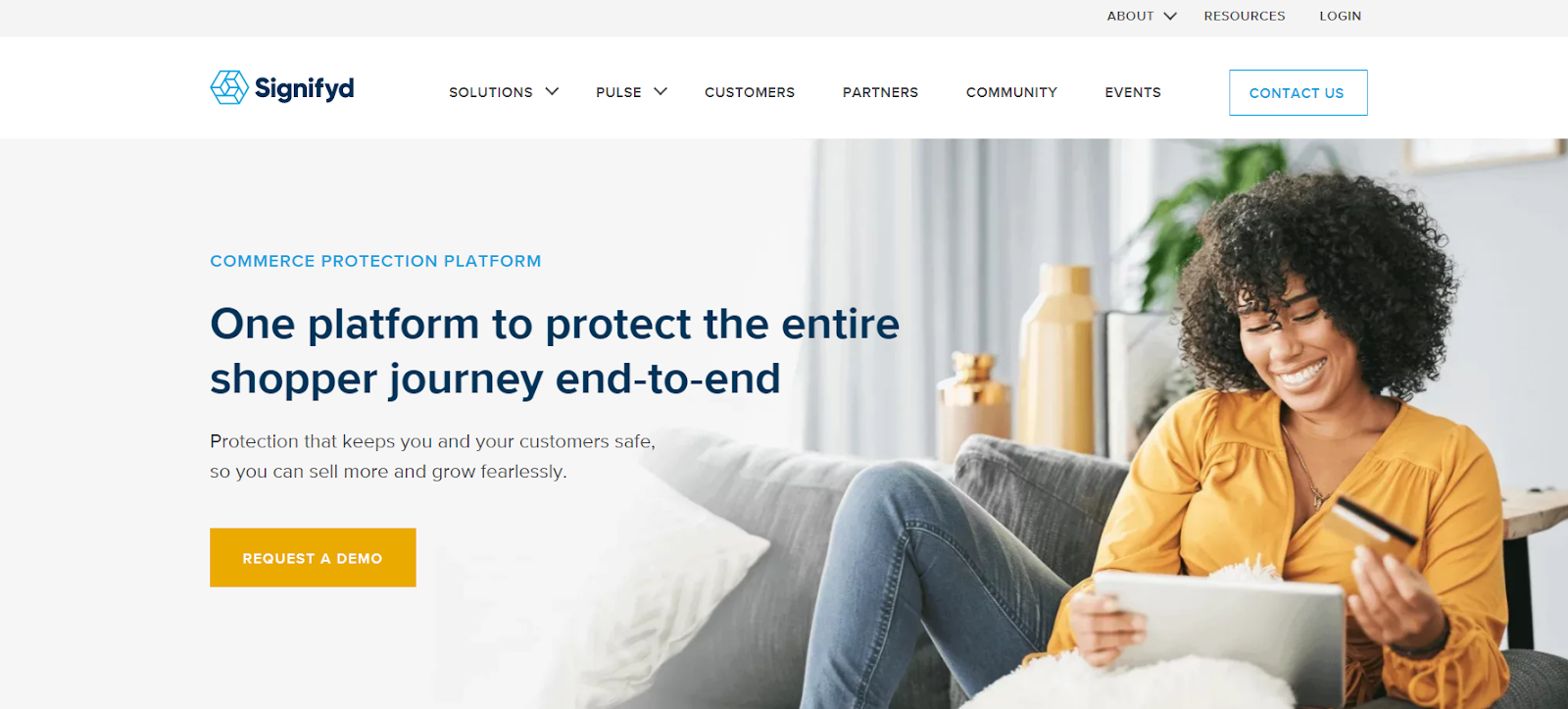Open the Partners page

pos(880,92)
